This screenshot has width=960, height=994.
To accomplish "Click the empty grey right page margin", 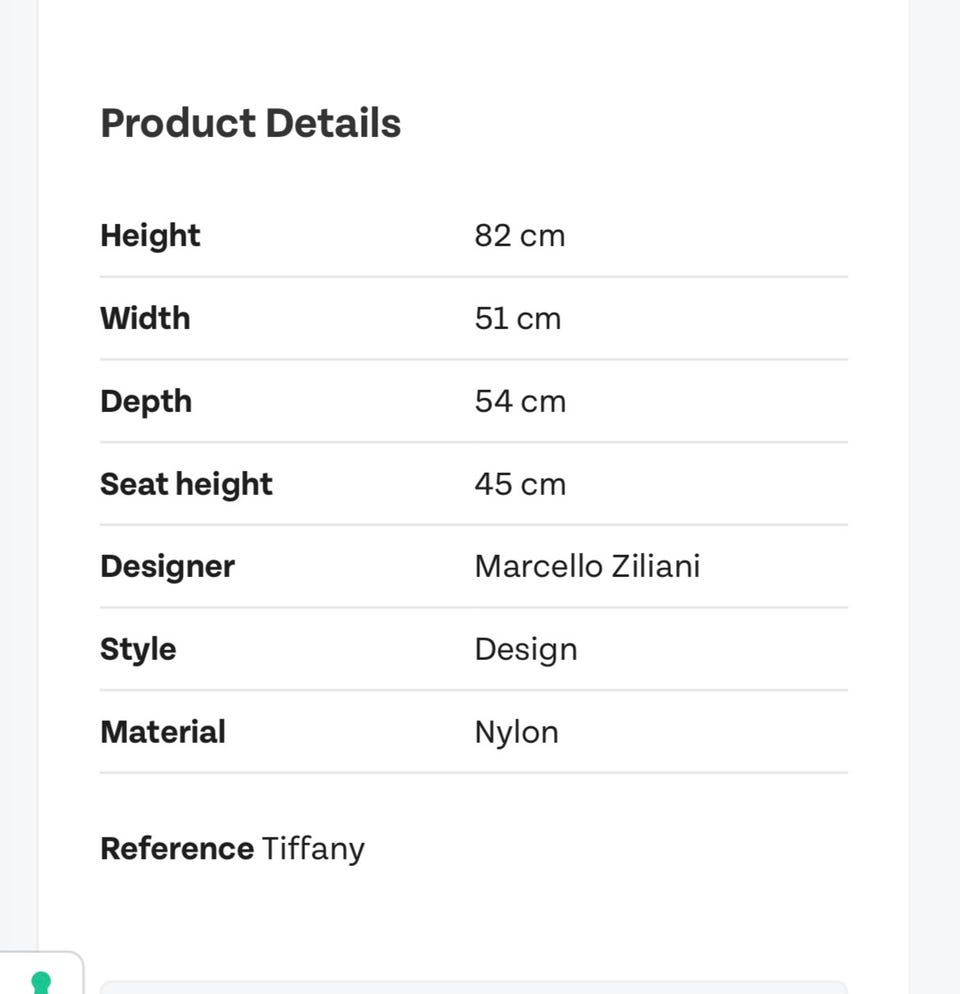I will [935, 500].
